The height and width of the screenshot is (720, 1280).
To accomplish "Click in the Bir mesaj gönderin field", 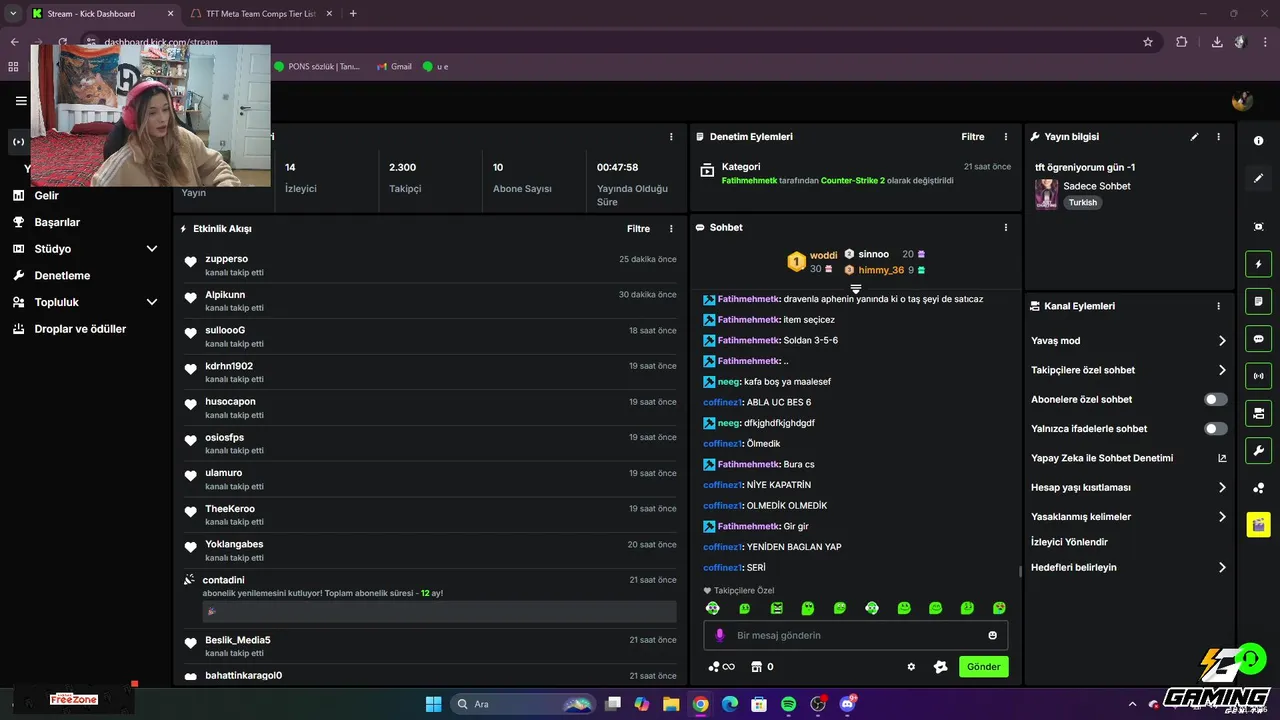I will pos(856,635).
